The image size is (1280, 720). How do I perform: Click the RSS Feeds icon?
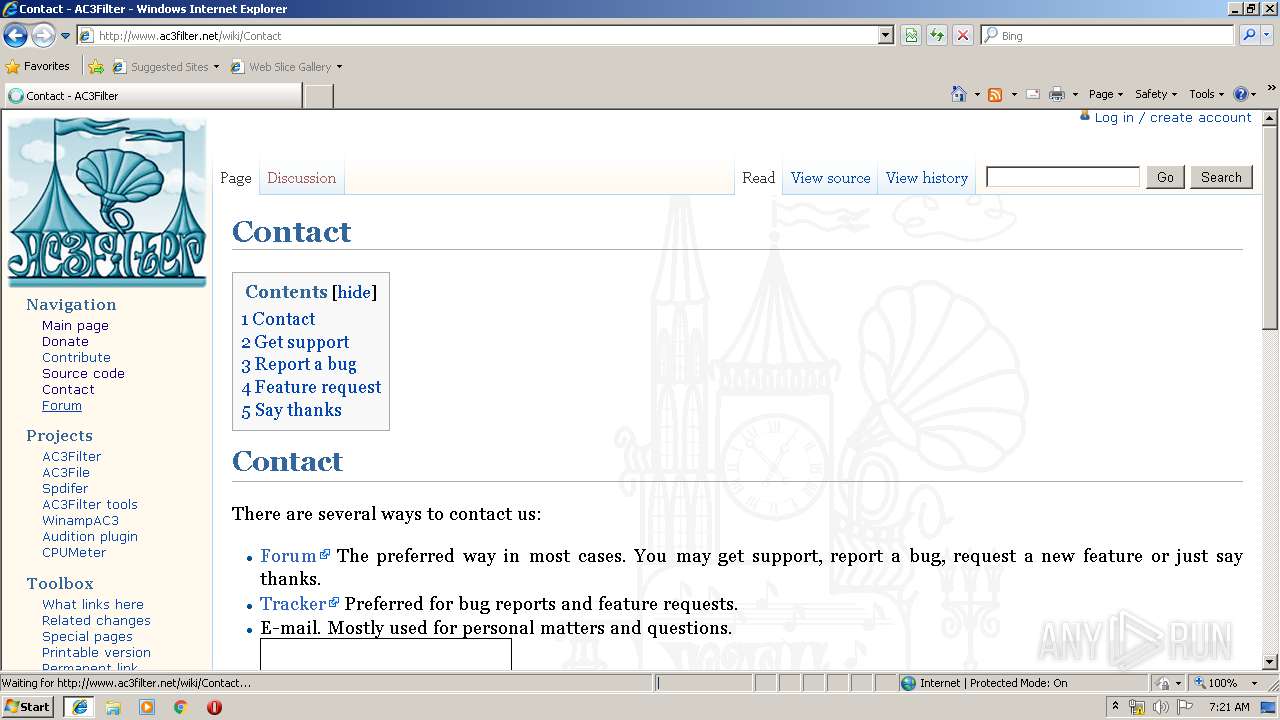(x=995, y=94)
